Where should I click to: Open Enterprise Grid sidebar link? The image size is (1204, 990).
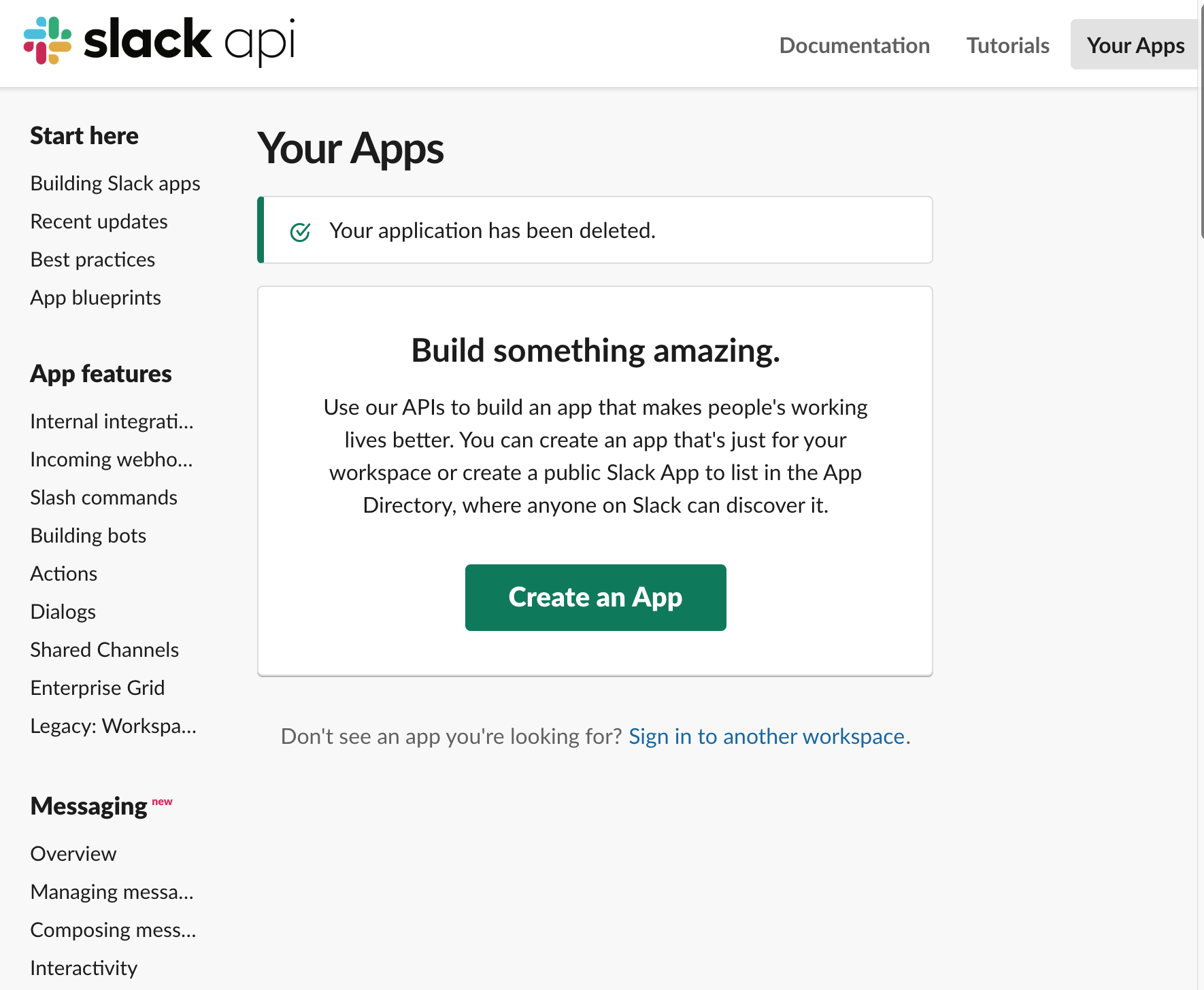97,688
